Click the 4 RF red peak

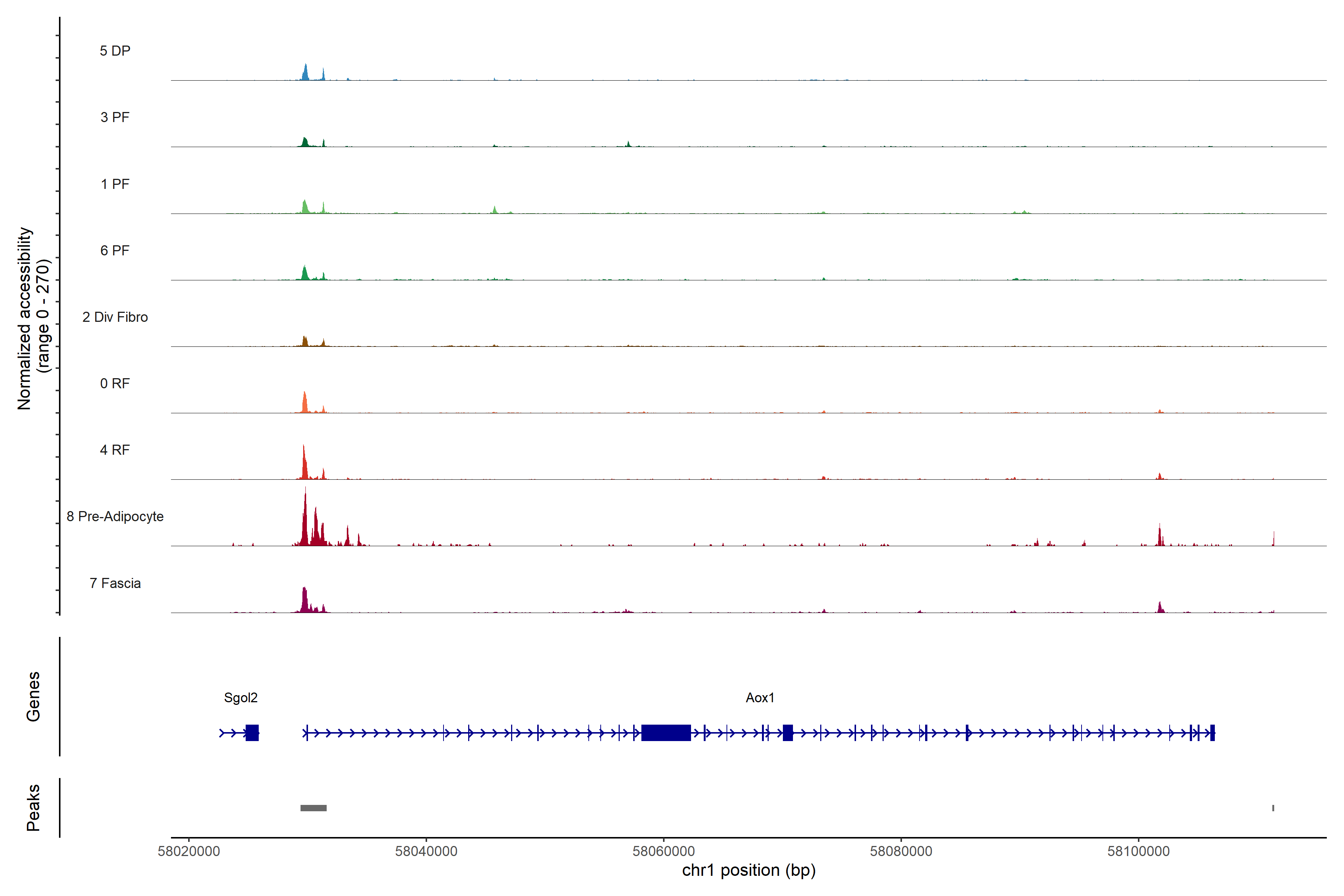tap(304, 466)
